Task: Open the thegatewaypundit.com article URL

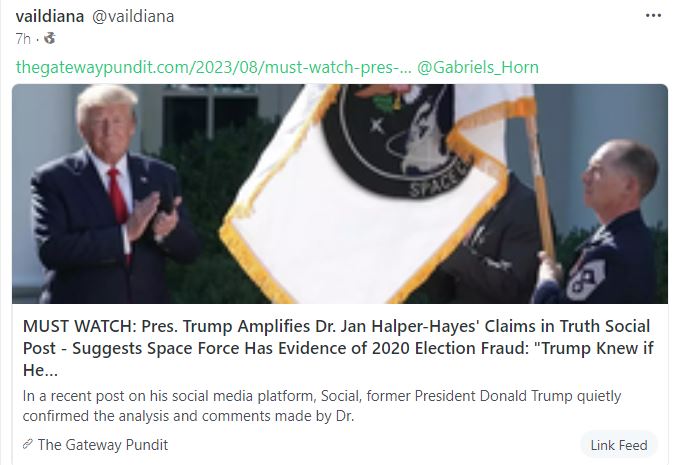Action: tap(213, 68)
